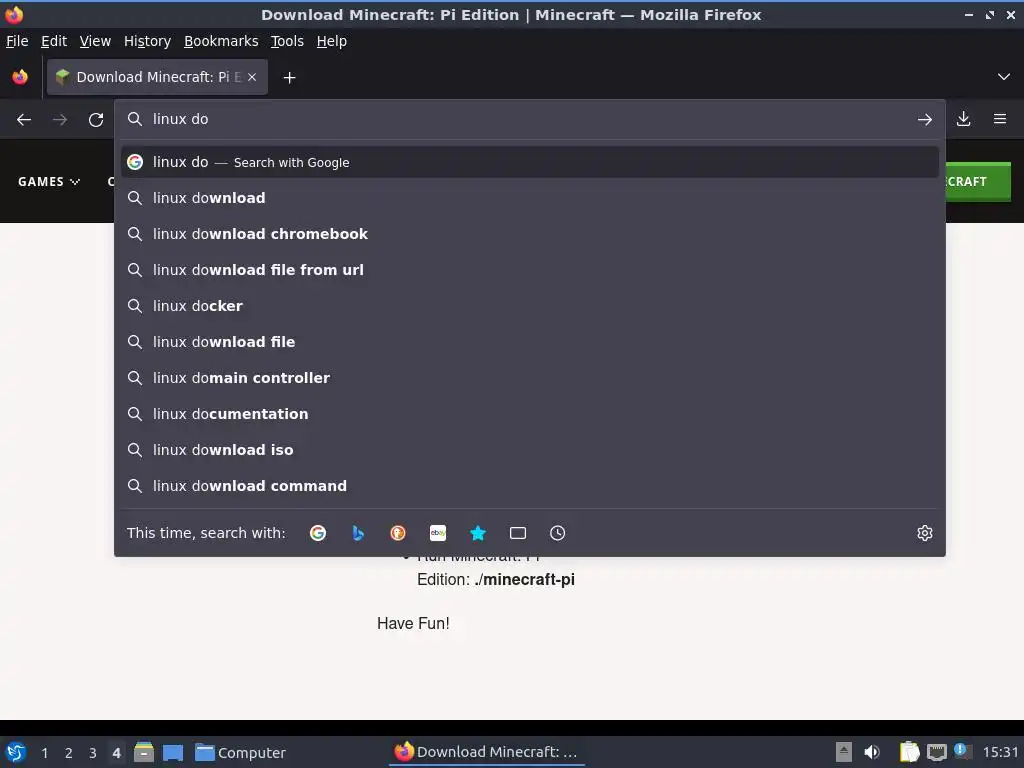Viewport: 1024px width, 768px height.
Task: Open a new tab with the plus button
Action: coord(289,78)
